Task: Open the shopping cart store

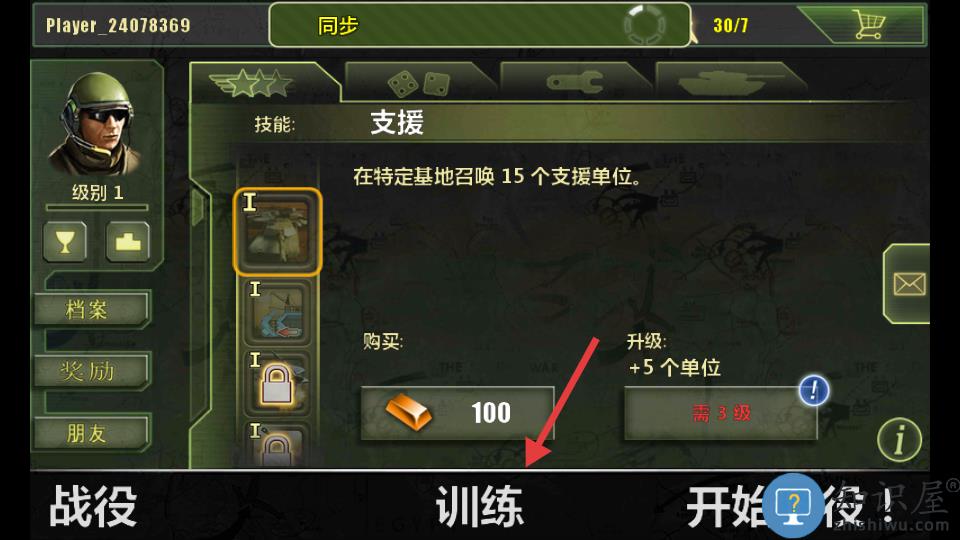Action: pyautogui.click(x=868, y=25)
